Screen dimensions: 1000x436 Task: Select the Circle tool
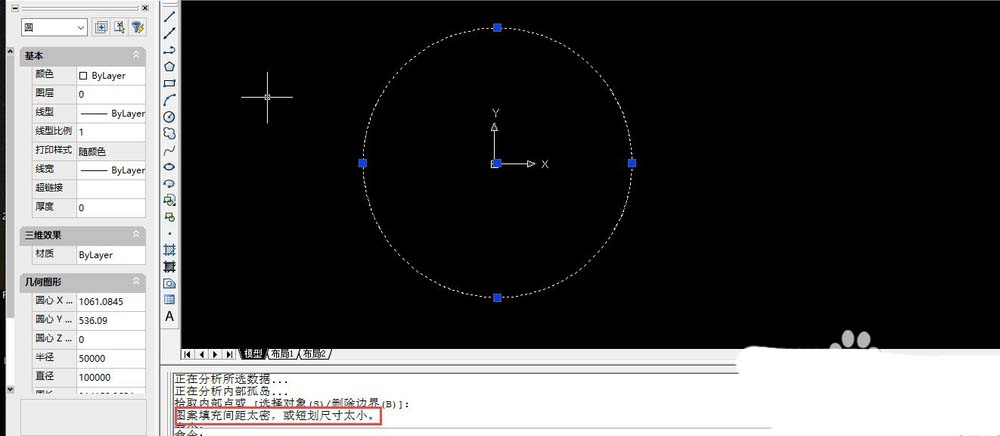[x=170, y=117]
